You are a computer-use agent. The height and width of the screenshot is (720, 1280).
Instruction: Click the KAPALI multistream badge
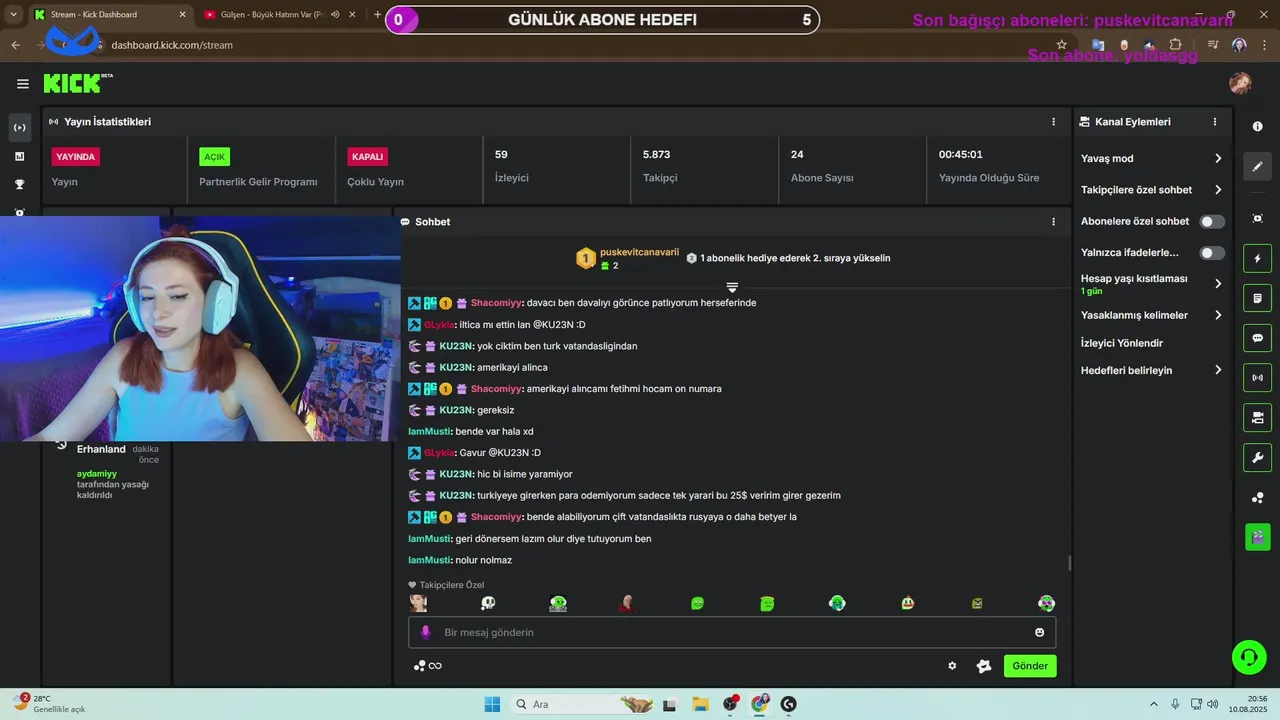click(367, 157)
